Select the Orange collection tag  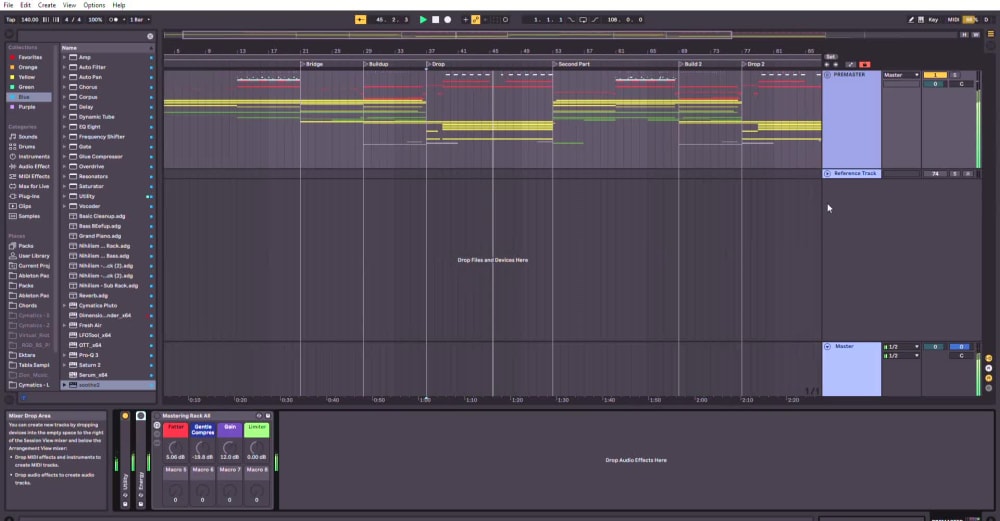pyautogui.click(x=29, y=67)
